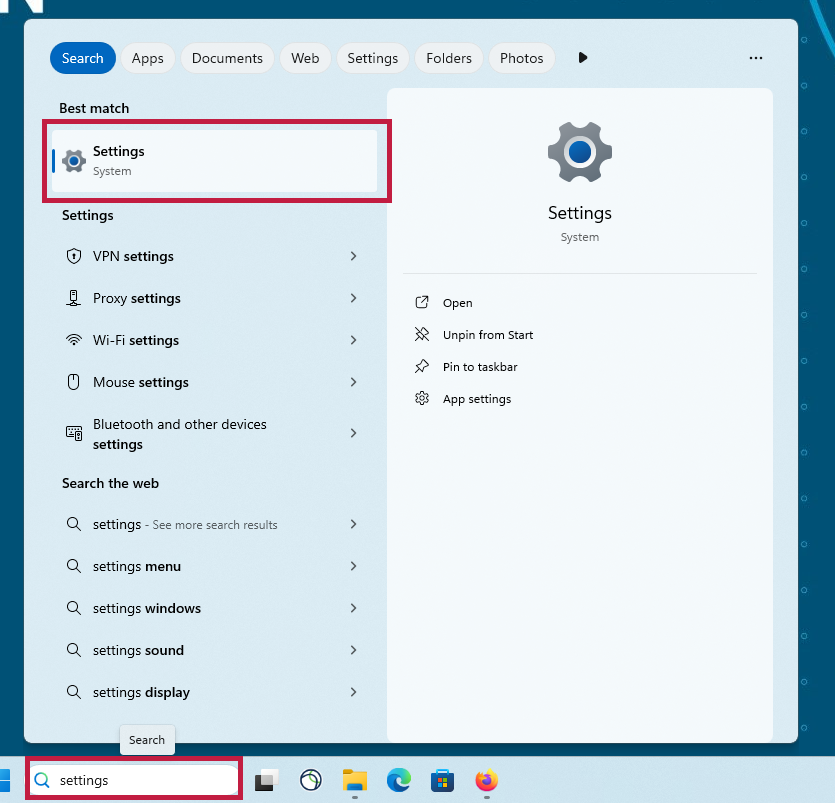Image resolution: width=835 pixels, height=803 pixels.
Task: Switch to the Documents filter tab
Action: coord(227,58)
